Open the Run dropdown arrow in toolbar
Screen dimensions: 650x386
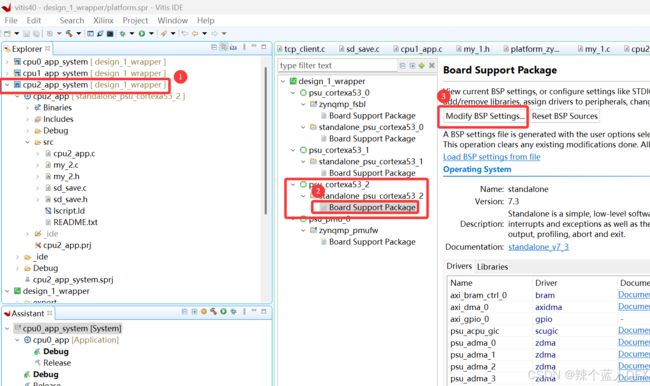[151, 34]
